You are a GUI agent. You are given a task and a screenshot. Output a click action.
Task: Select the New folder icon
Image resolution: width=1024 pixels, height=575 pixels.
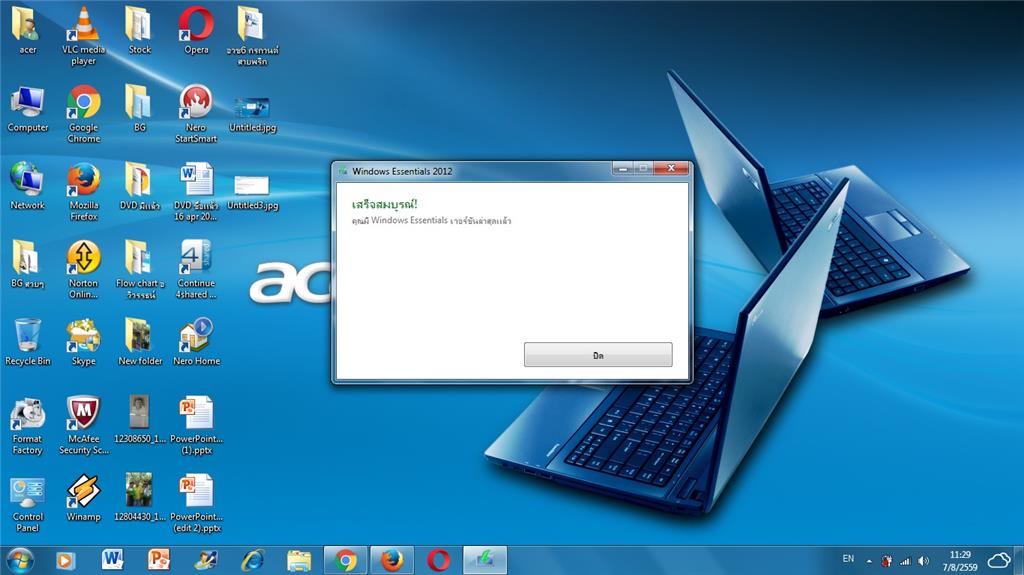click(140, 342)
